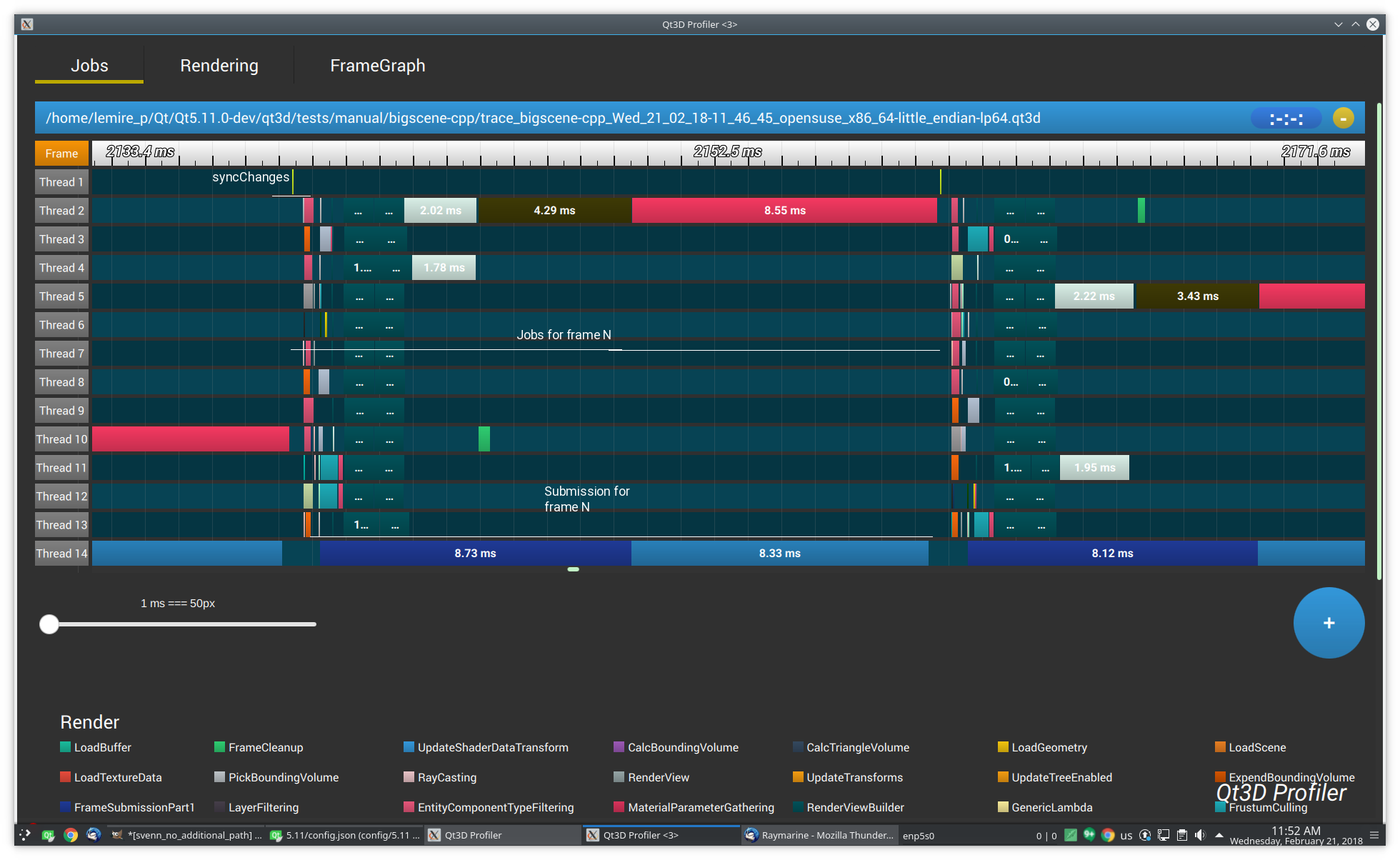The height and width of the screenshot is (860, 1400).
Task: Click the yellow minus button on trace bar
Action: tap(1343, 119)
